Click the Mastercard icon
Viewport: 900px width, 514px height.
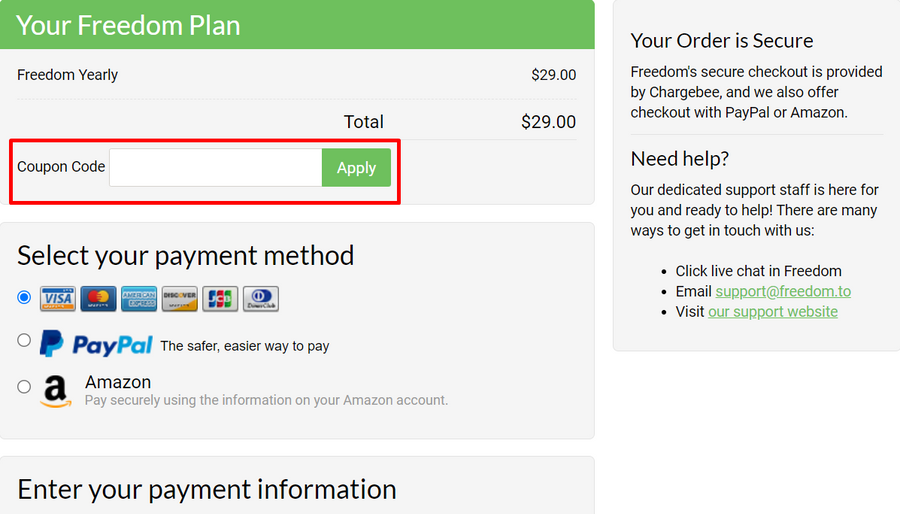point(99,298)
